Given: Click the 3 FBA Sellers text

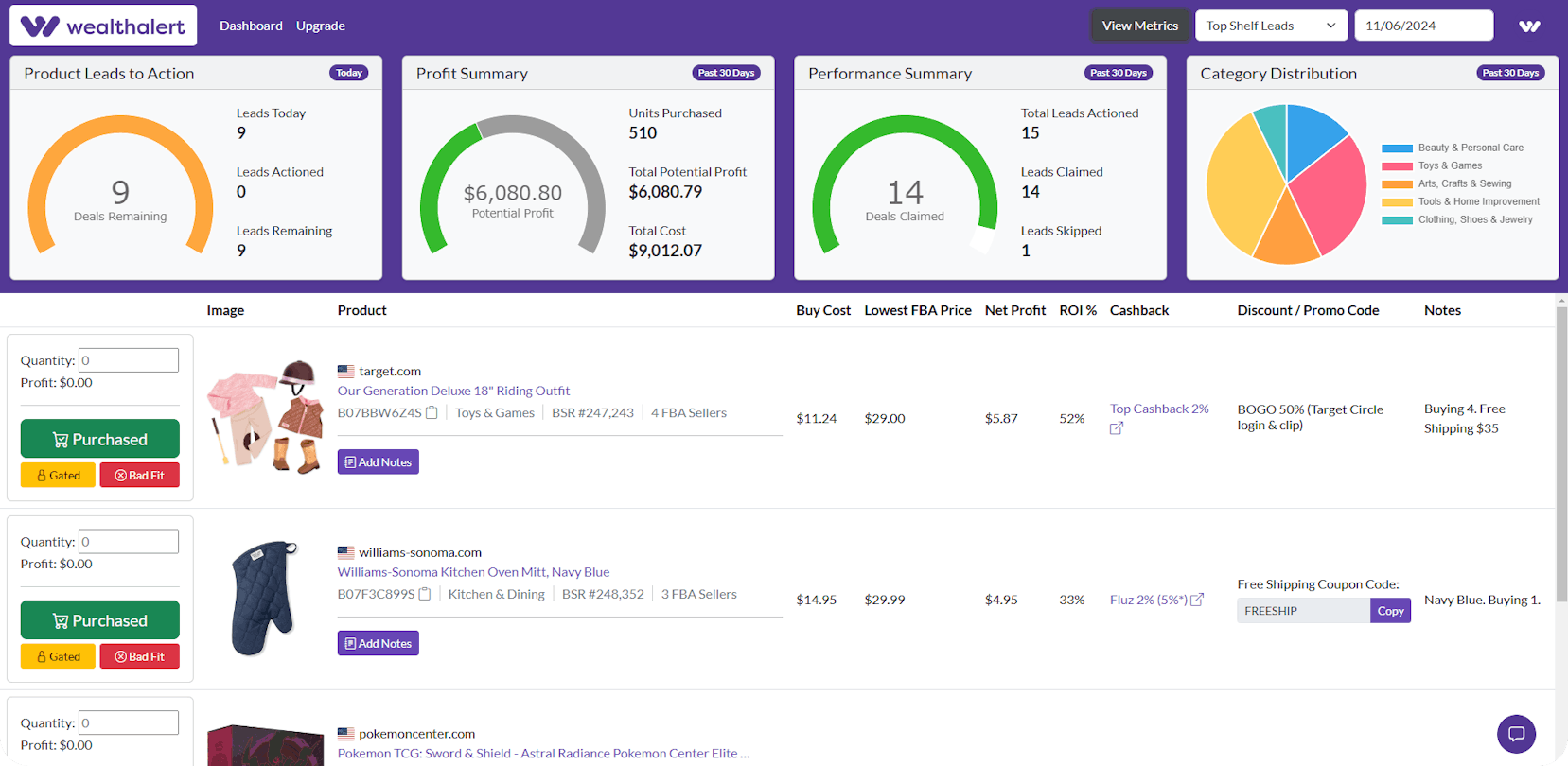Looking at the screenshot, I should click(x=698, y=594).
